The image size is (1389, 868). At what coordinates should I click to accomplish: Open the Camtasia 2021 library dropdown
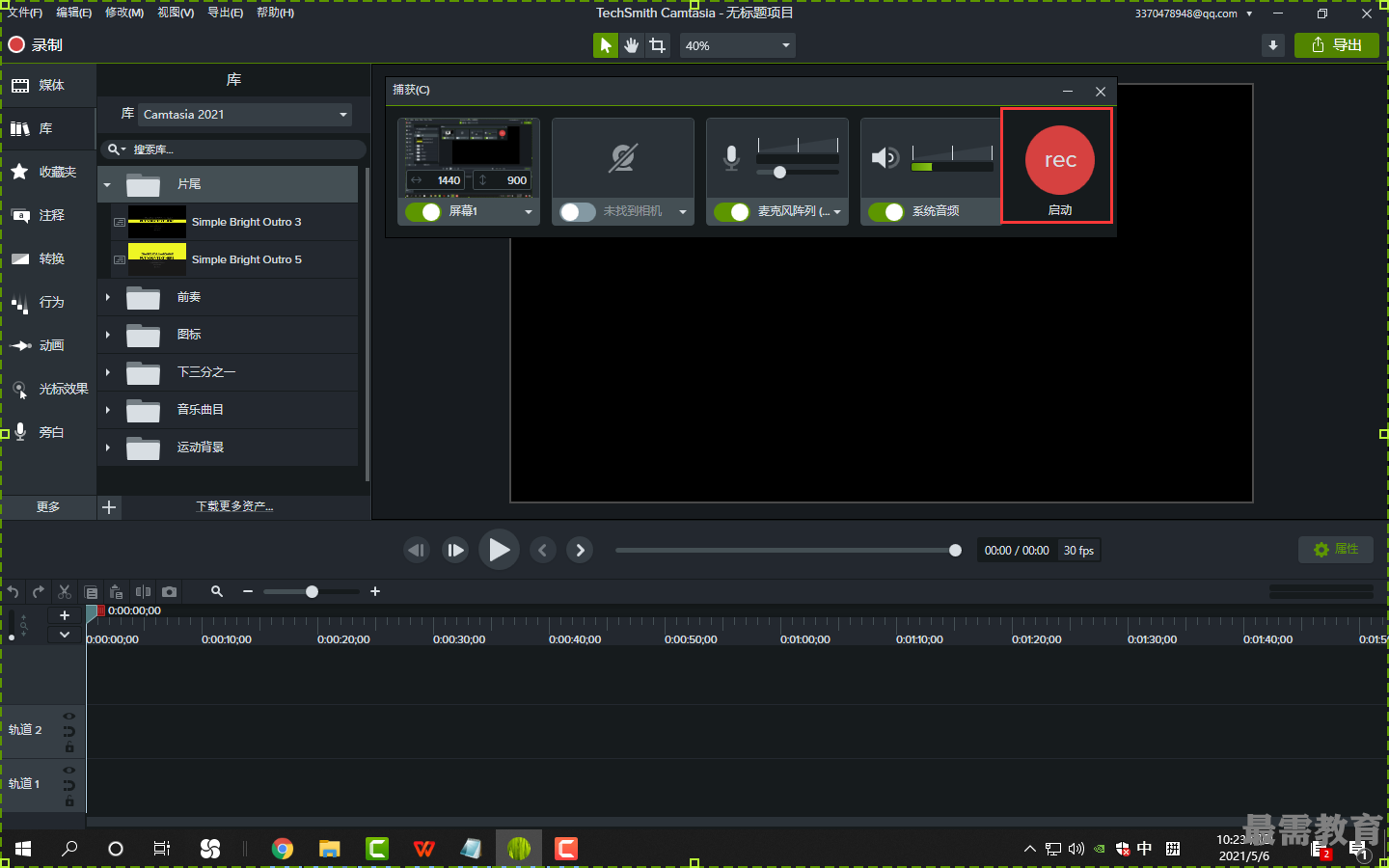click(x=245, y=115)
